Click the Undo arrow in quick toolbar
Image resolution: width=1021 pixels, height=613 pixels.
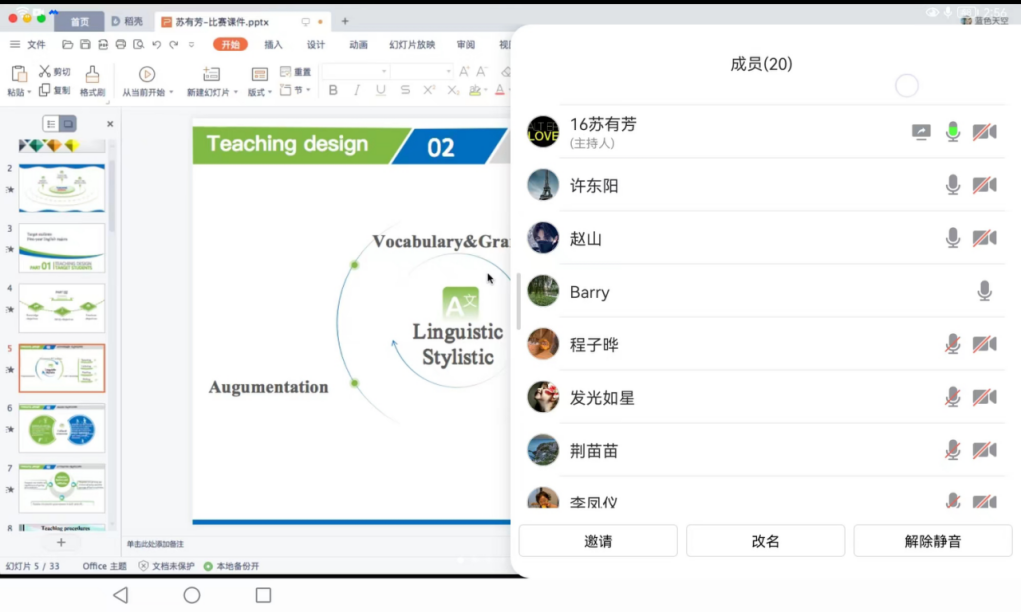pyautogui.click(x=157, y=45)
